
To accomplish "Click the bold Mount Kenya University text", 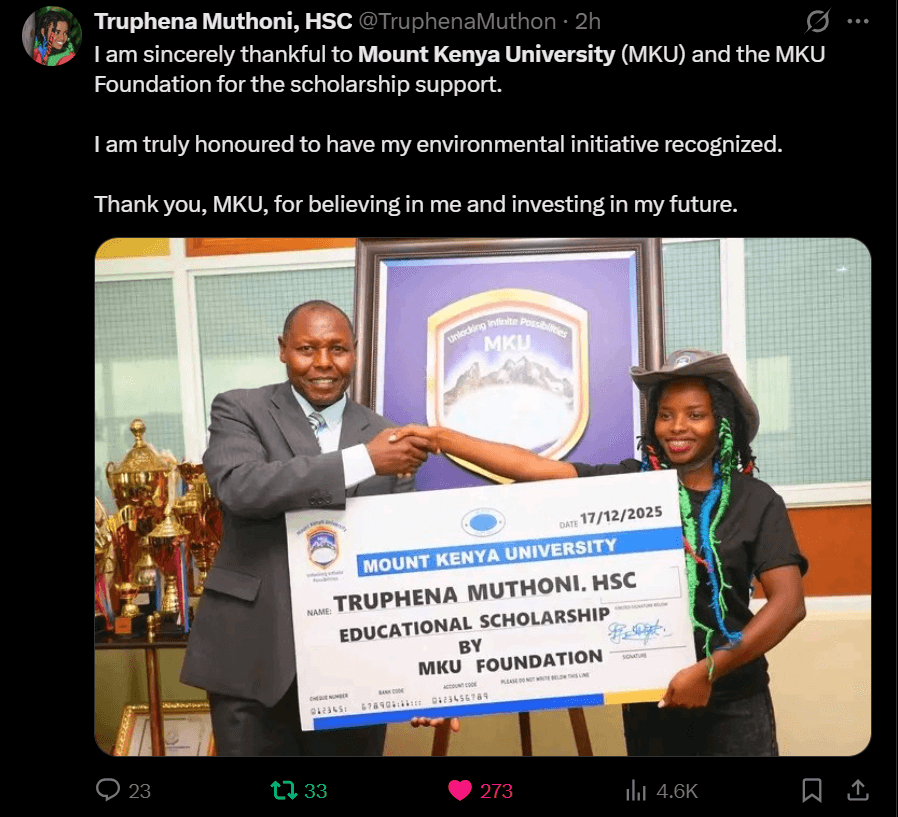I will [x=486, y=54].
